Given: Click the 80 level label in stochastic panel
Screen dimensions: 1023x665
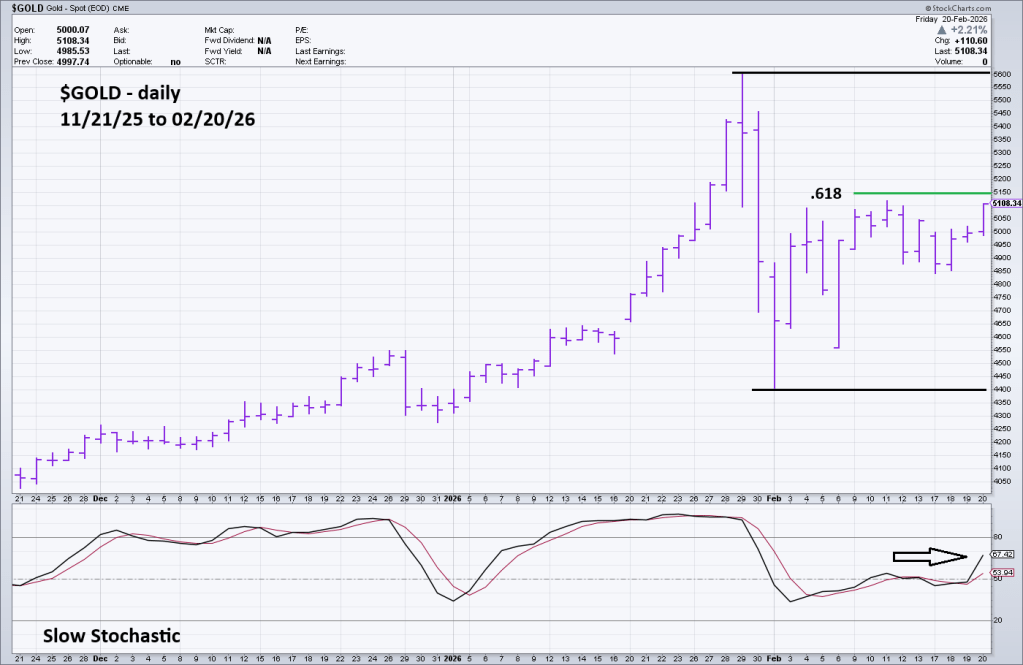Looking at the screenshot, I should 996,538.
